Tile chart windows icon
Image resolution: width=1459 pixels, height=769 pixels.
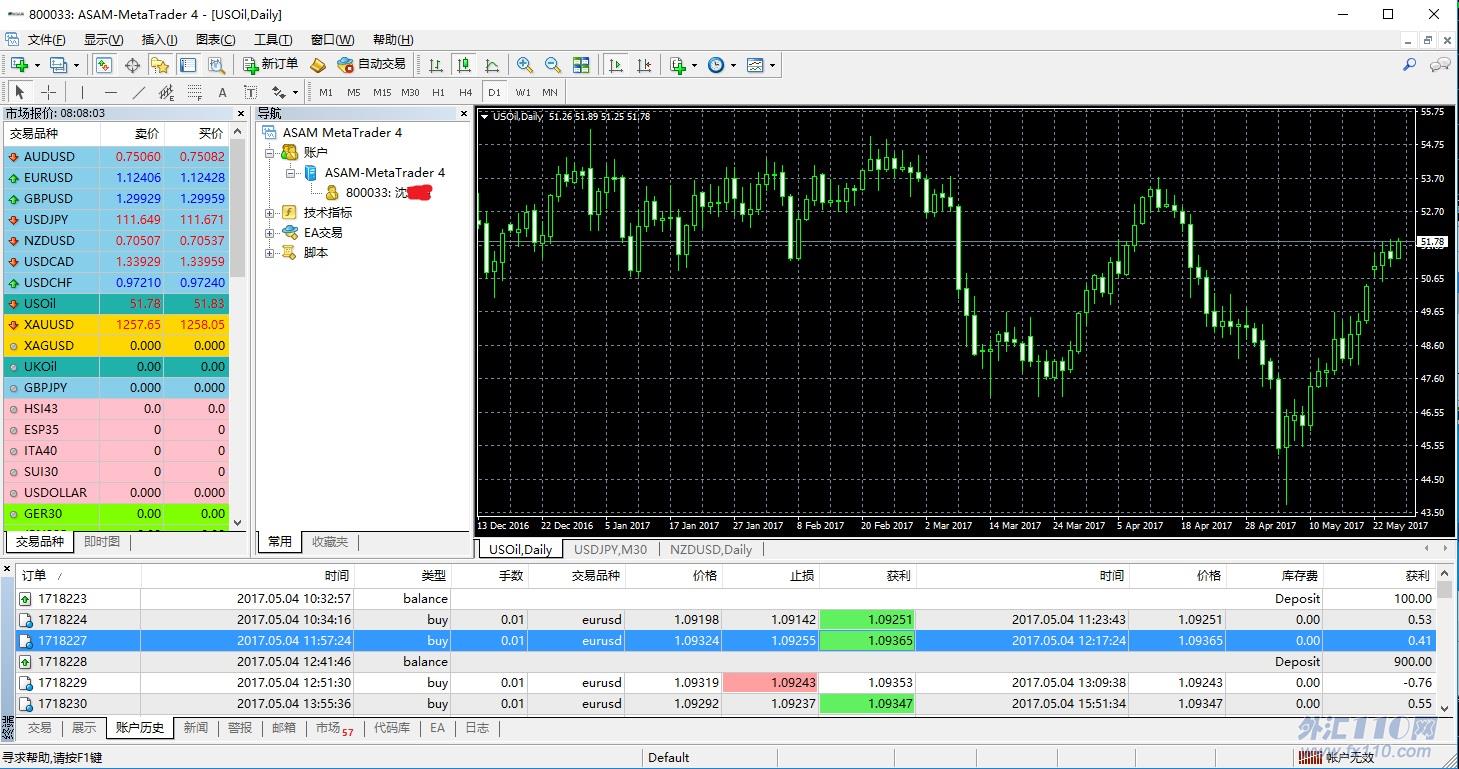coord(581,65)
